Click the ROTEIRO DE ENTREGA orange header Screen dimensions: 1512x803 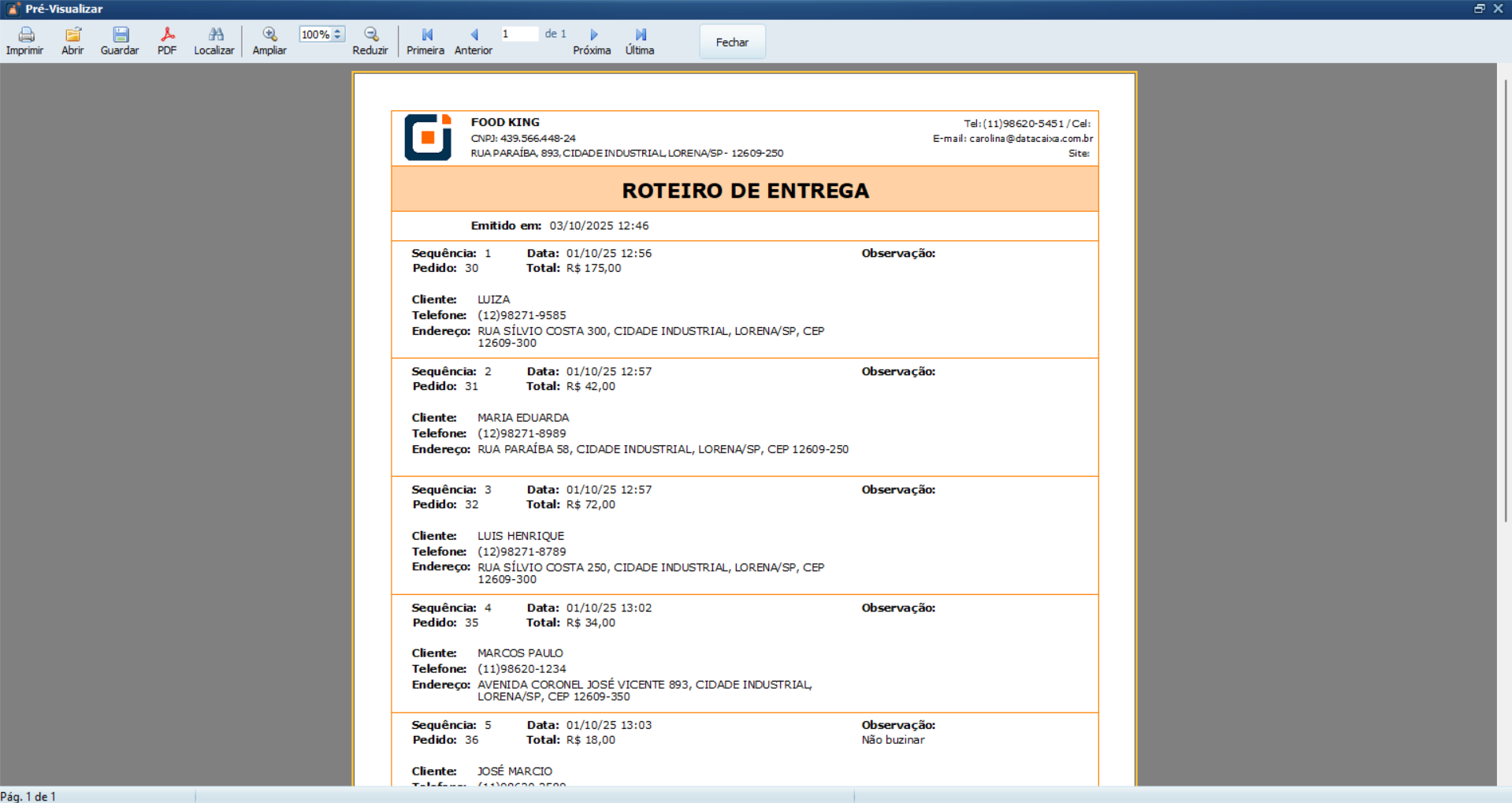(745, 190)
